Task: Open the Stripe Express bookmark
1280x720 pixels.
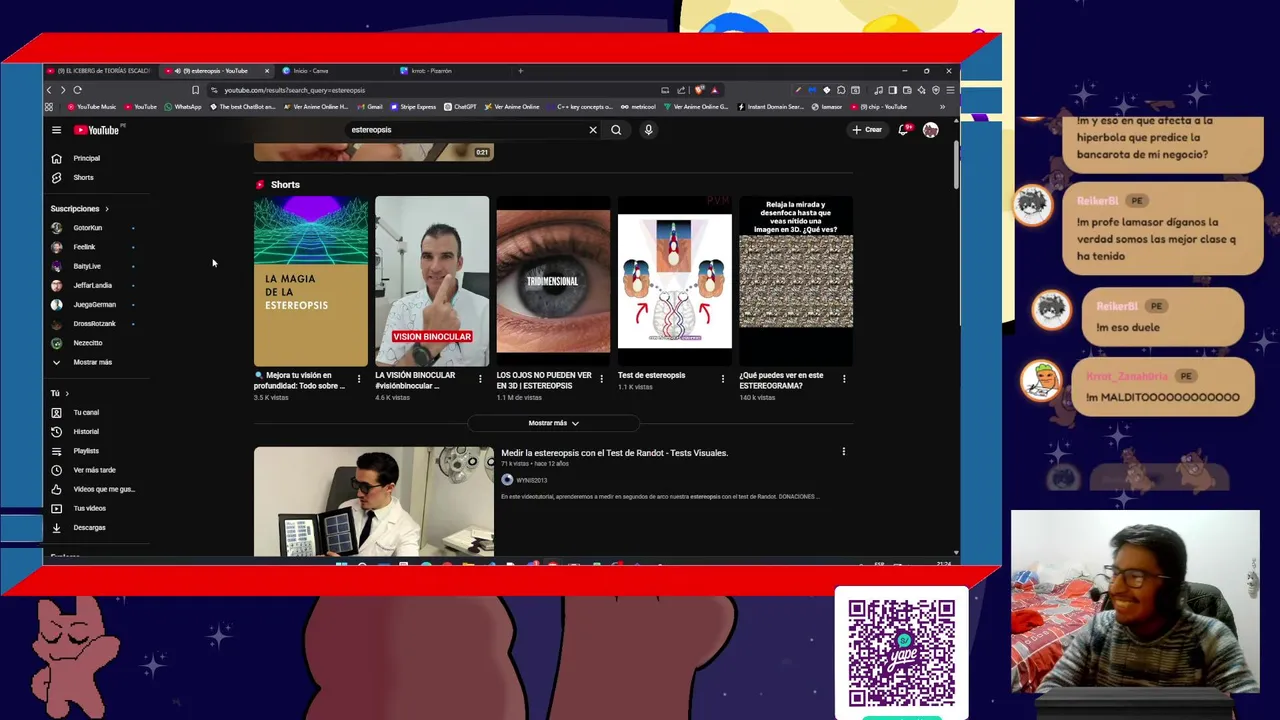Action: click(414, 107)
